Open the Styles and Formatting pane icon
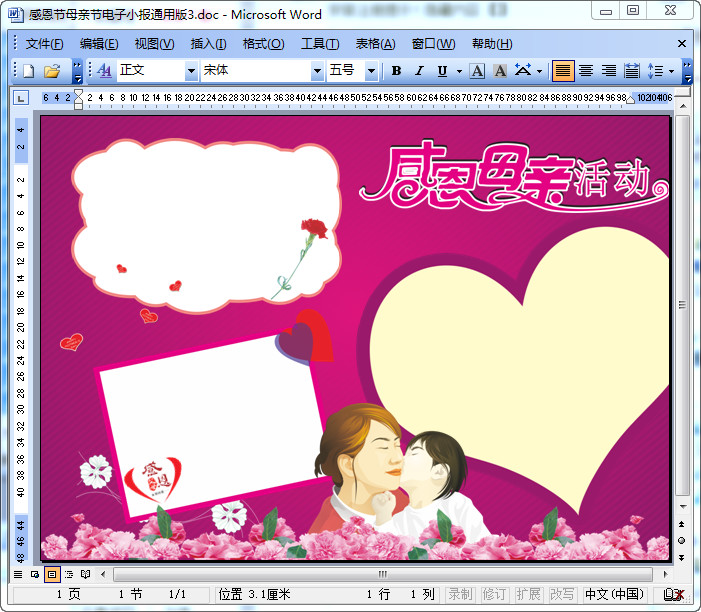This screenshot has width=701, height=612. click(x=104, y=71)
